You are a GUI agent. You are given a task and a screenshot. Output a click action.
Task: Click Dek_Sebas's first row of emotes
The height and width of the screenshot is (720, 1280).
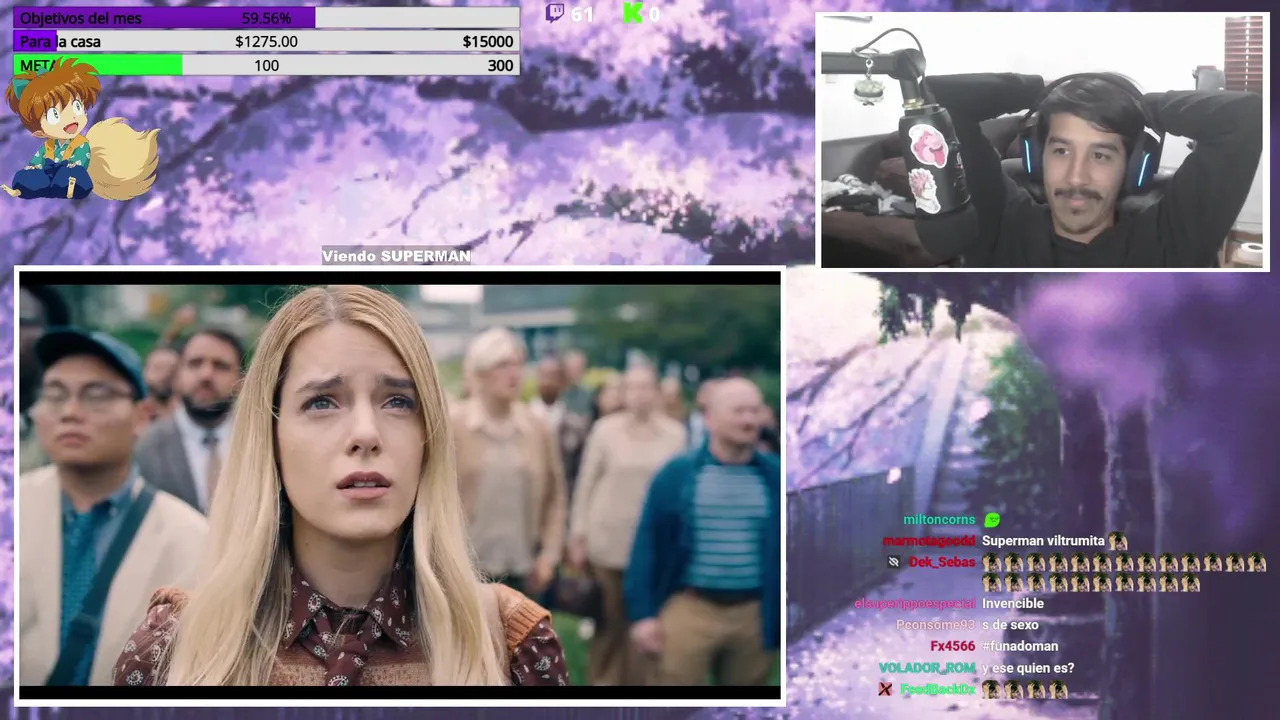pyautogui.click(x=1124, y=563)
